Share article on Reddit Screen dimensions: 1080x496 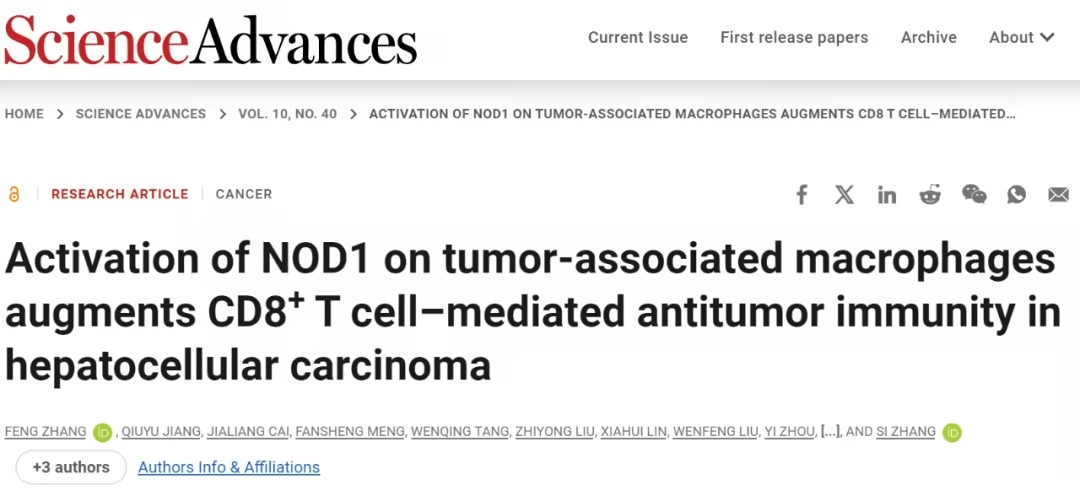tap(930, 195)
